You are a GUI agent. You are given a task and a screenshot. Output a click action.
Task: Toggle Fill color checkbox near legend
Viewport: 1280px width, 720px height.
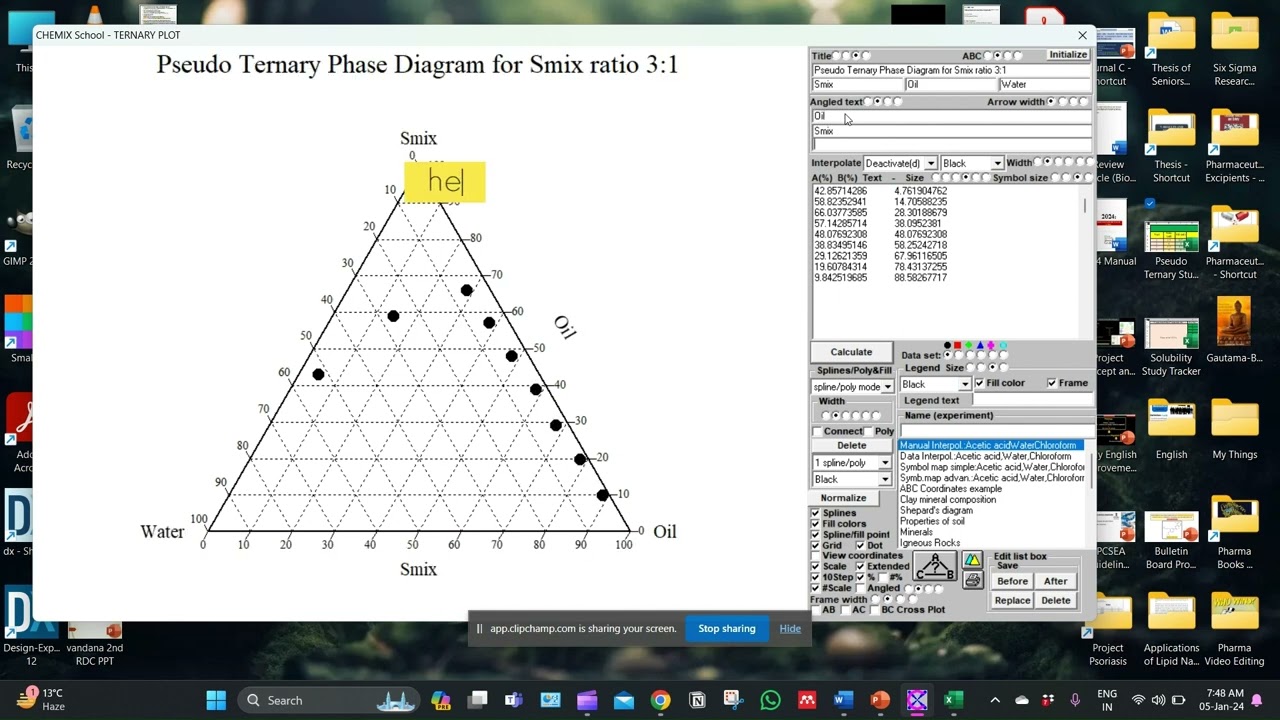click(979, 383)
